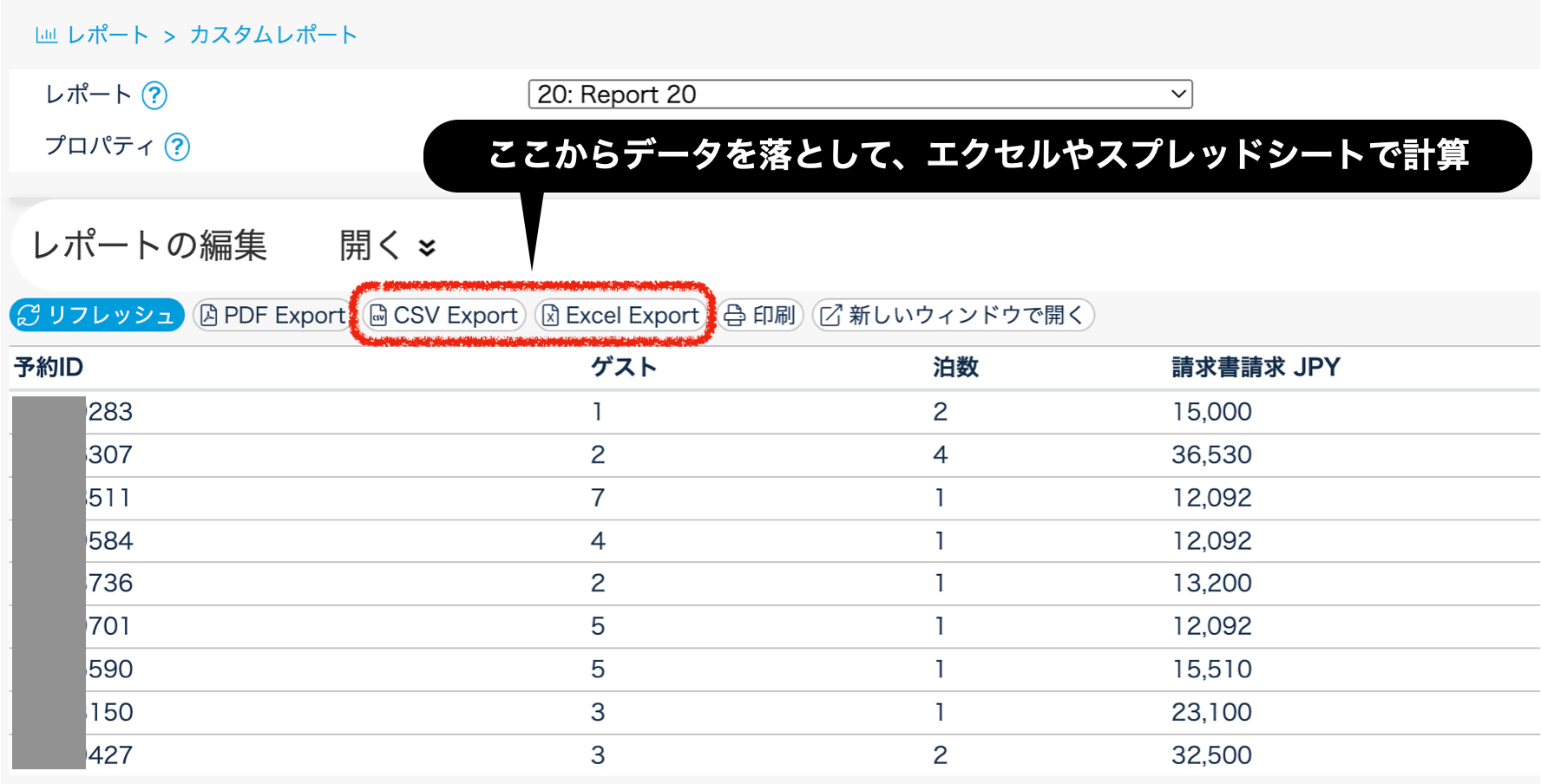The height and width of the screenshot is (784, 1541).
Task: Sort by ゲスト column header
Action: coord(623,368)
